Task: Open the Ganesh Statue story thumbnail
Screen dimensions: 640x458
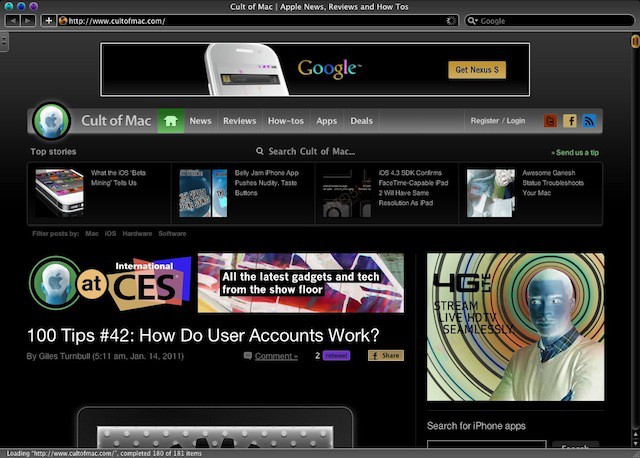Action: [x=491, y=193]
